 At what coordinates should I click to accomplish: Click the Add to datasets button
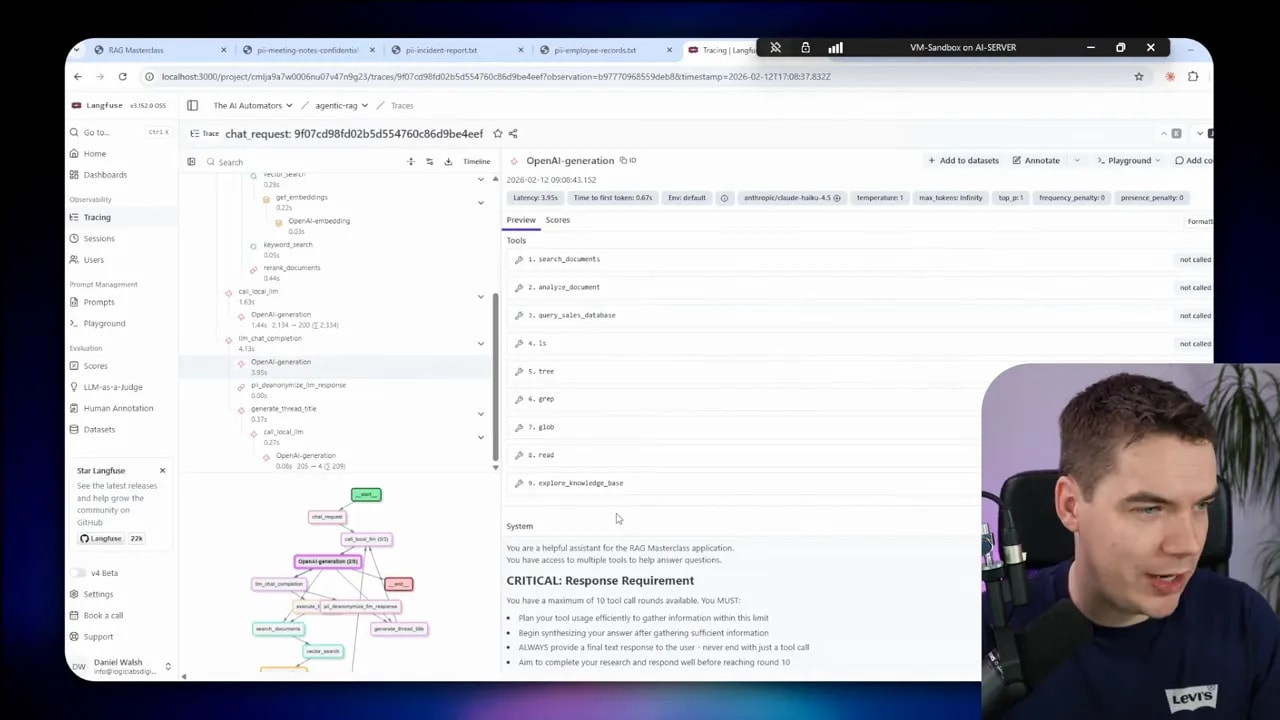pos(962,160)
